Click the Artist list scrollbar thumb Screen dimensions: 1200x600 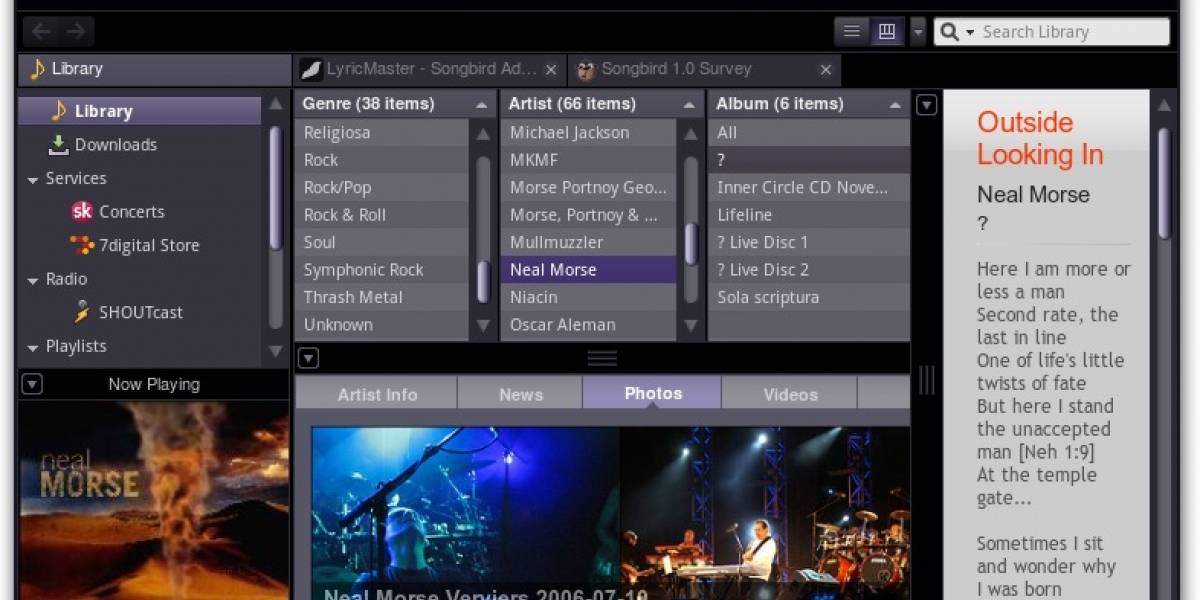tap(690, 243)
